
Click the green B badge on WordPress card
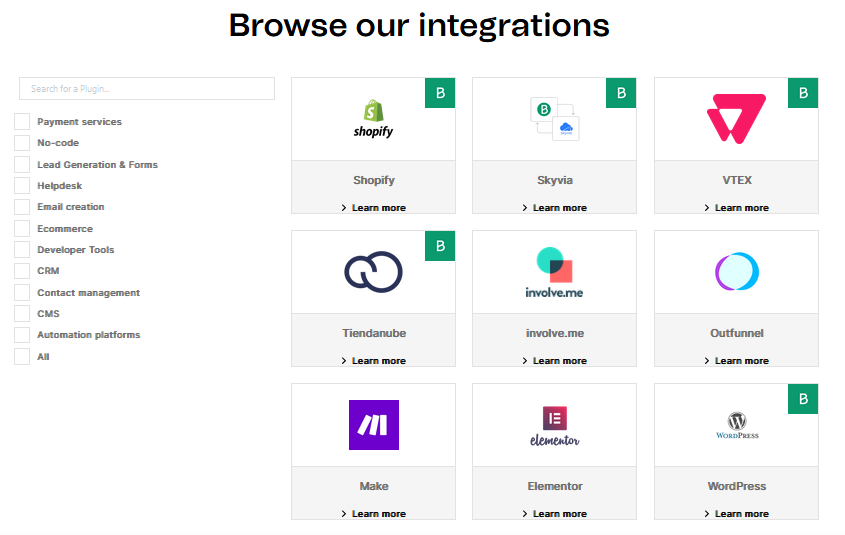tap(803, 399)
